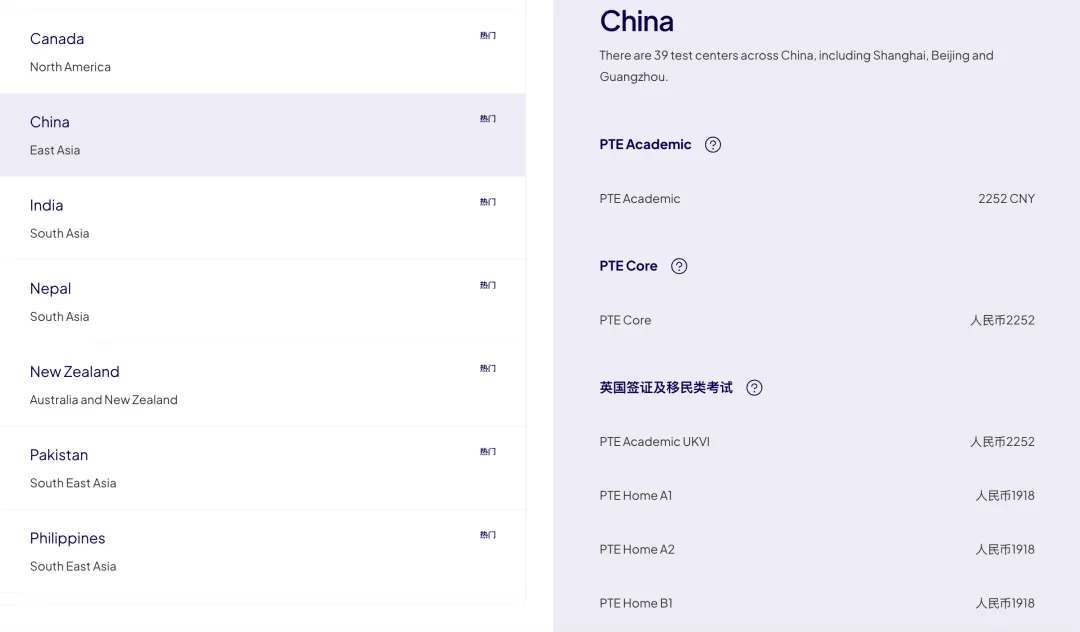Select Canada in the country list

(x=262, y=52)
